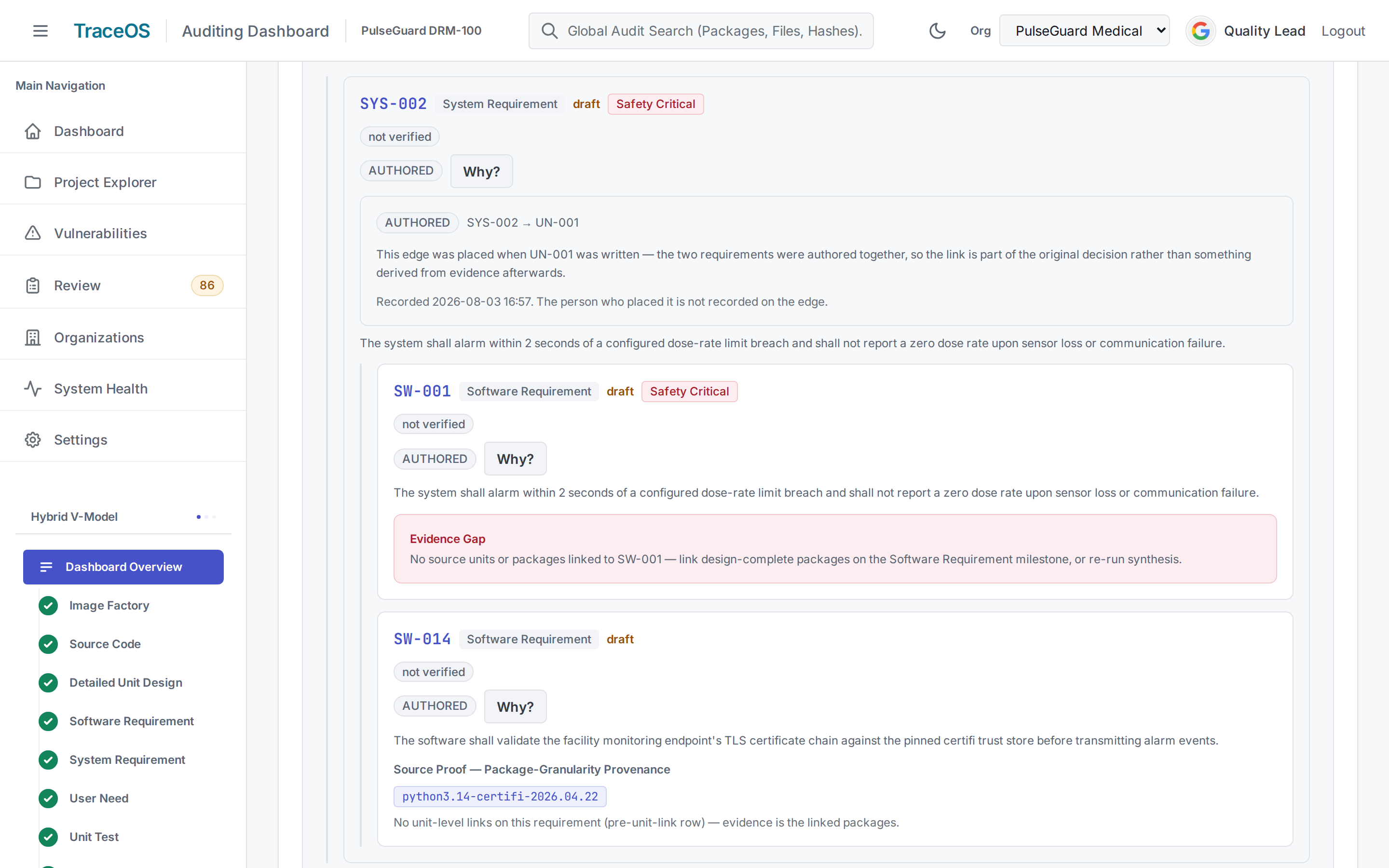Open System Health navigation item
This screenshot has width=1389, height=868.
click(x=123, y=389)
